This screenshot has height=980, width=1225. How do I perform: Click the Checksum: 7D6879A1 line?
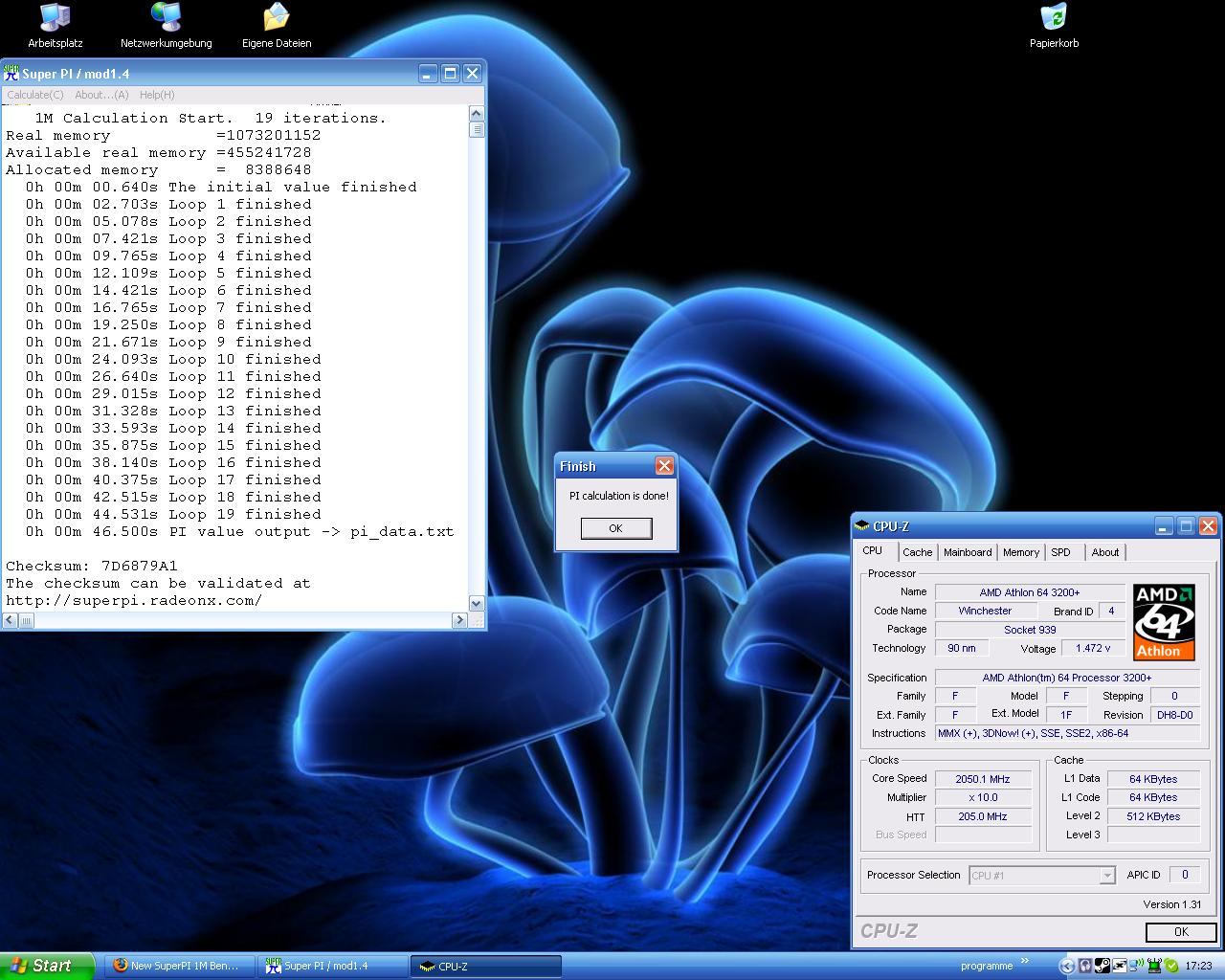(x=92, y=566)
